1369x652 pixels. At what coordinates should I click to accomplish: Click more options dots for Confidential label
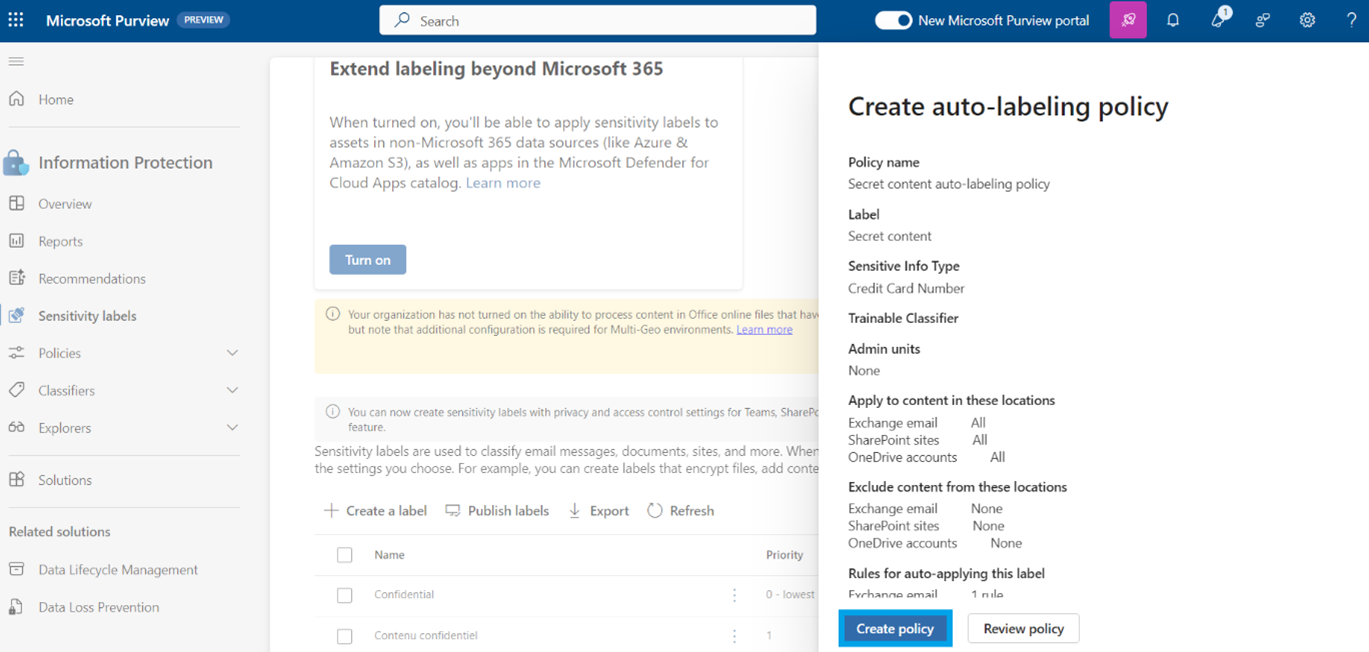(x=734, y=595)
